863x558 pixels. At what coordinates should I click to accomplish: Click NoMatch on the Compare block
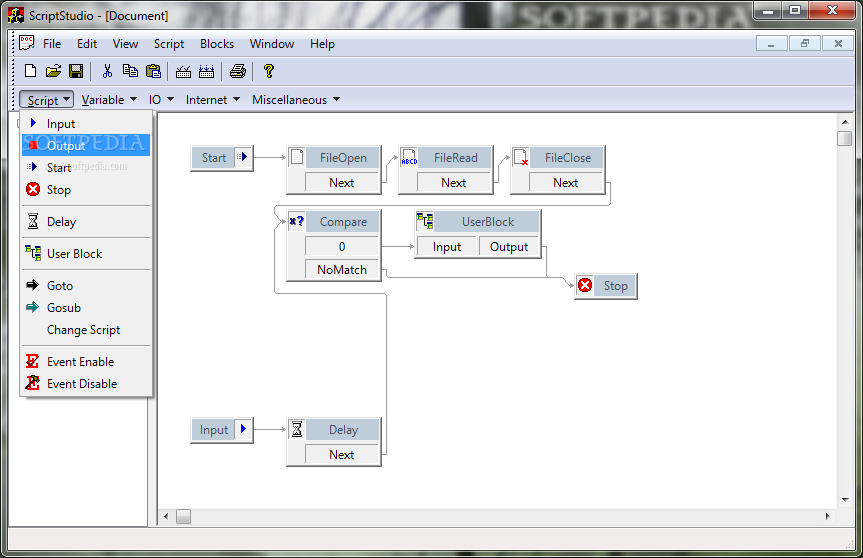(342, 270)
